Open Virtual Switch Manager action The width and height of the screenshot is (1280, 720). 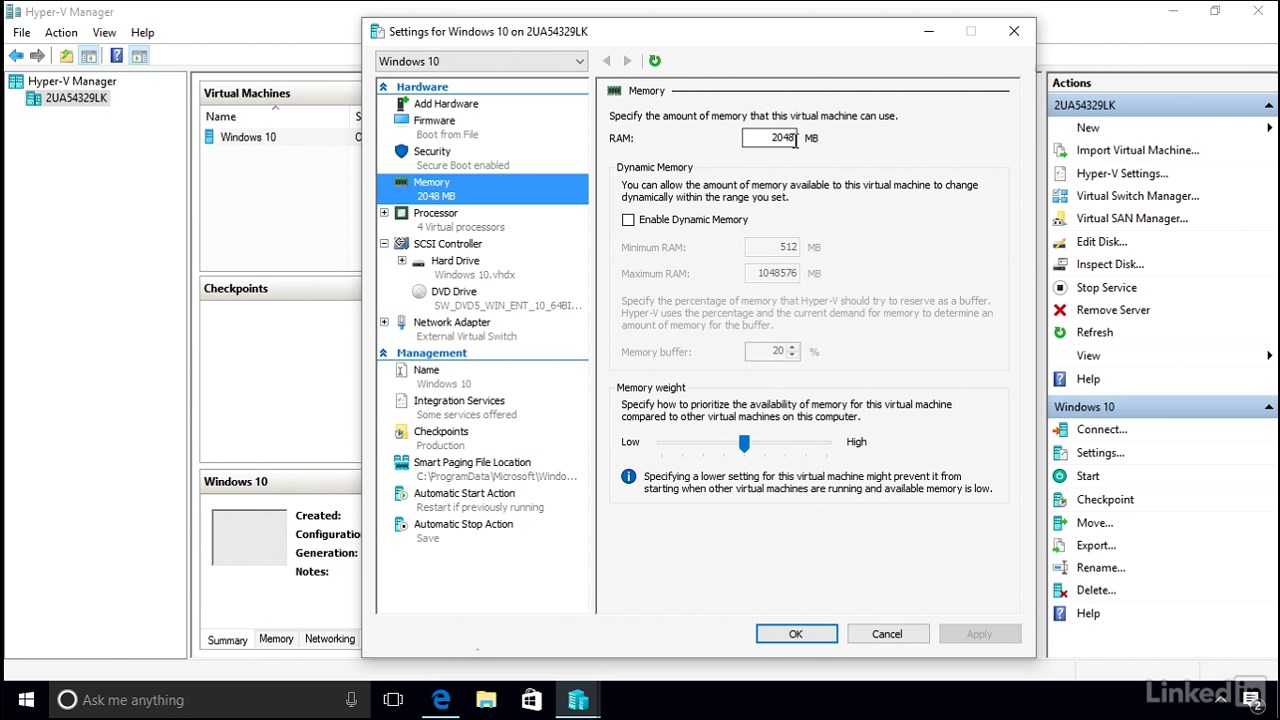pos(1137,197)
